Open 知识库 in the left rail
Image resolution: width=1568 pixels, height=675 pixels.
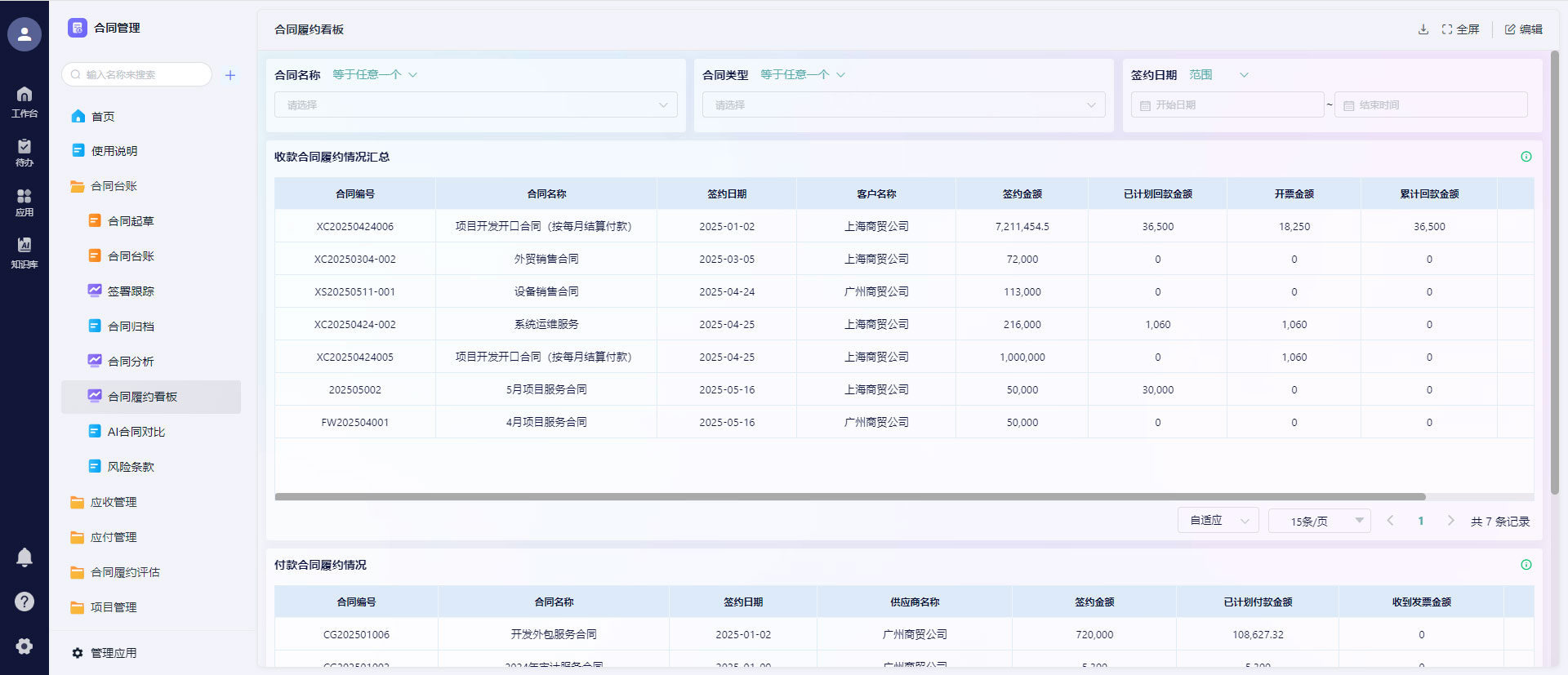coord(24,252)
